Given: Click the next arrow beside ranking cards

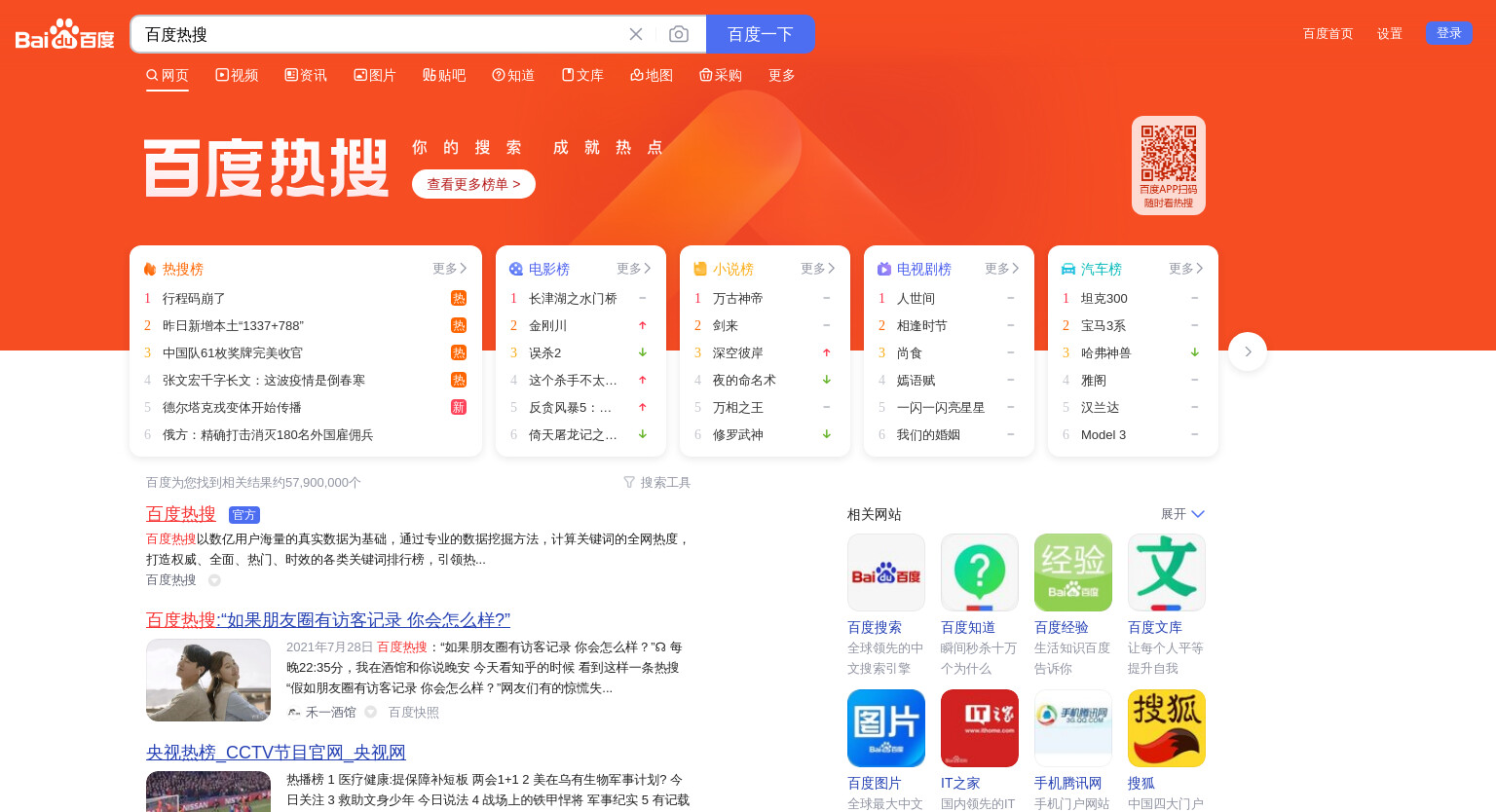Looking at the screenshot, I should click(1248, 351).
